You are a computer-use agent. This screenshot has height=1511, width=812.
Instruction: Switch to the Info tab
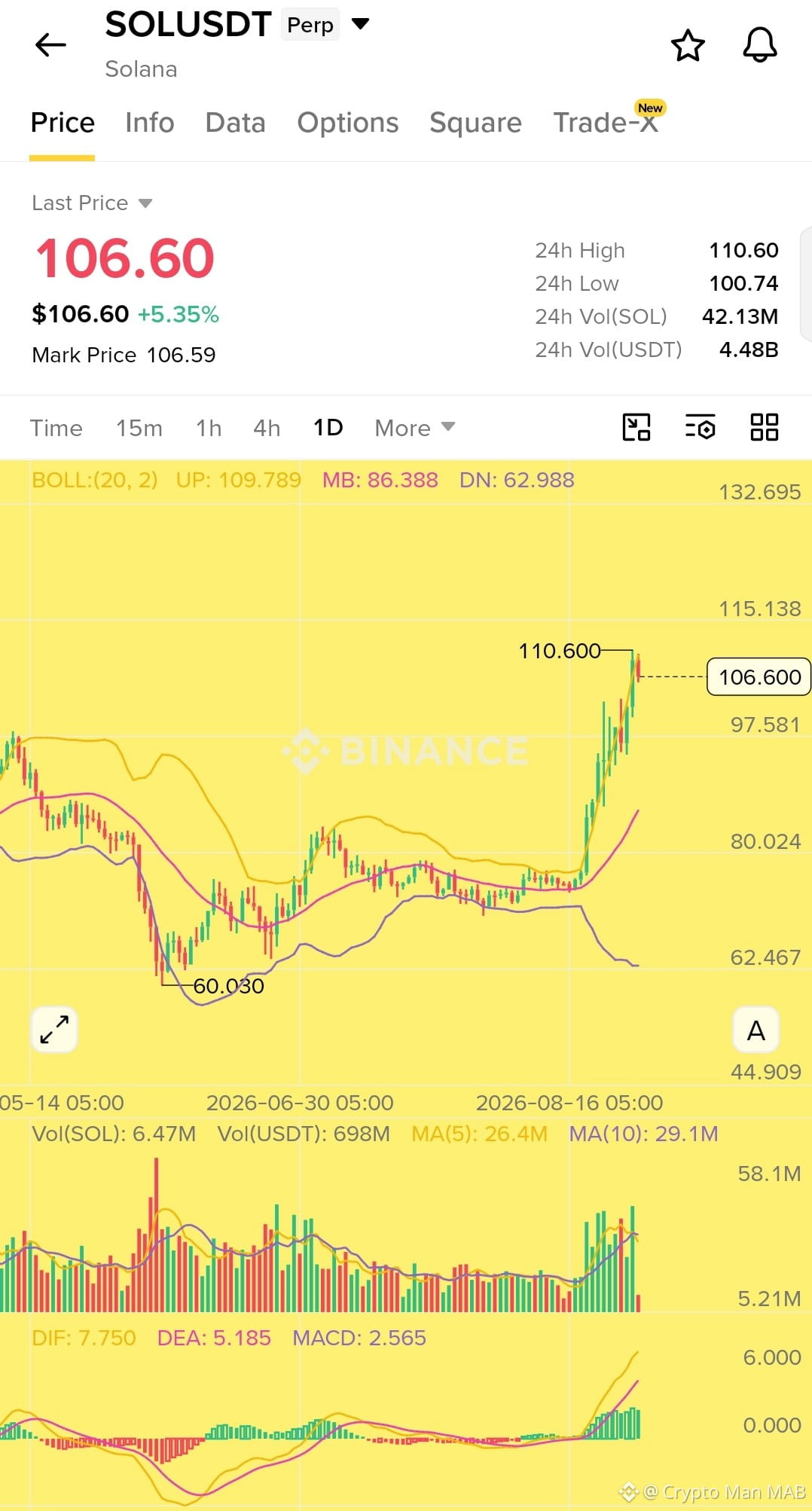point(150,123)
